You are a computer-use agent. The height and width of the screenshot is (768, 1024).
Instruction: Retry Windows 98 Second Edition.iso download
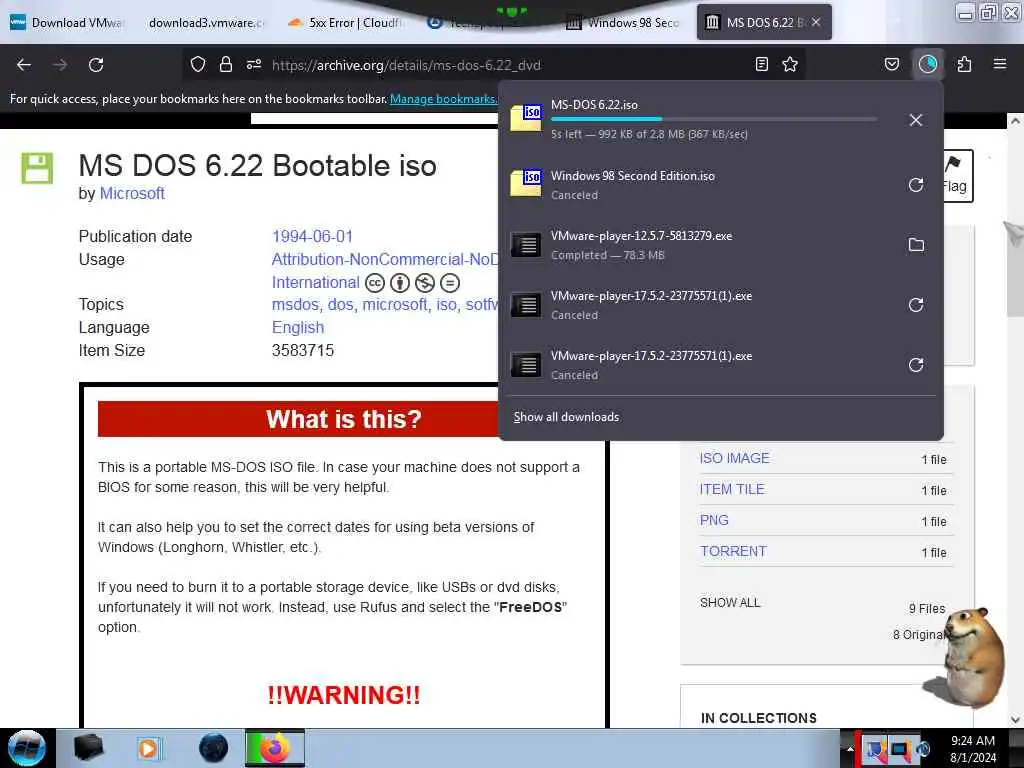tap(916, 185)
